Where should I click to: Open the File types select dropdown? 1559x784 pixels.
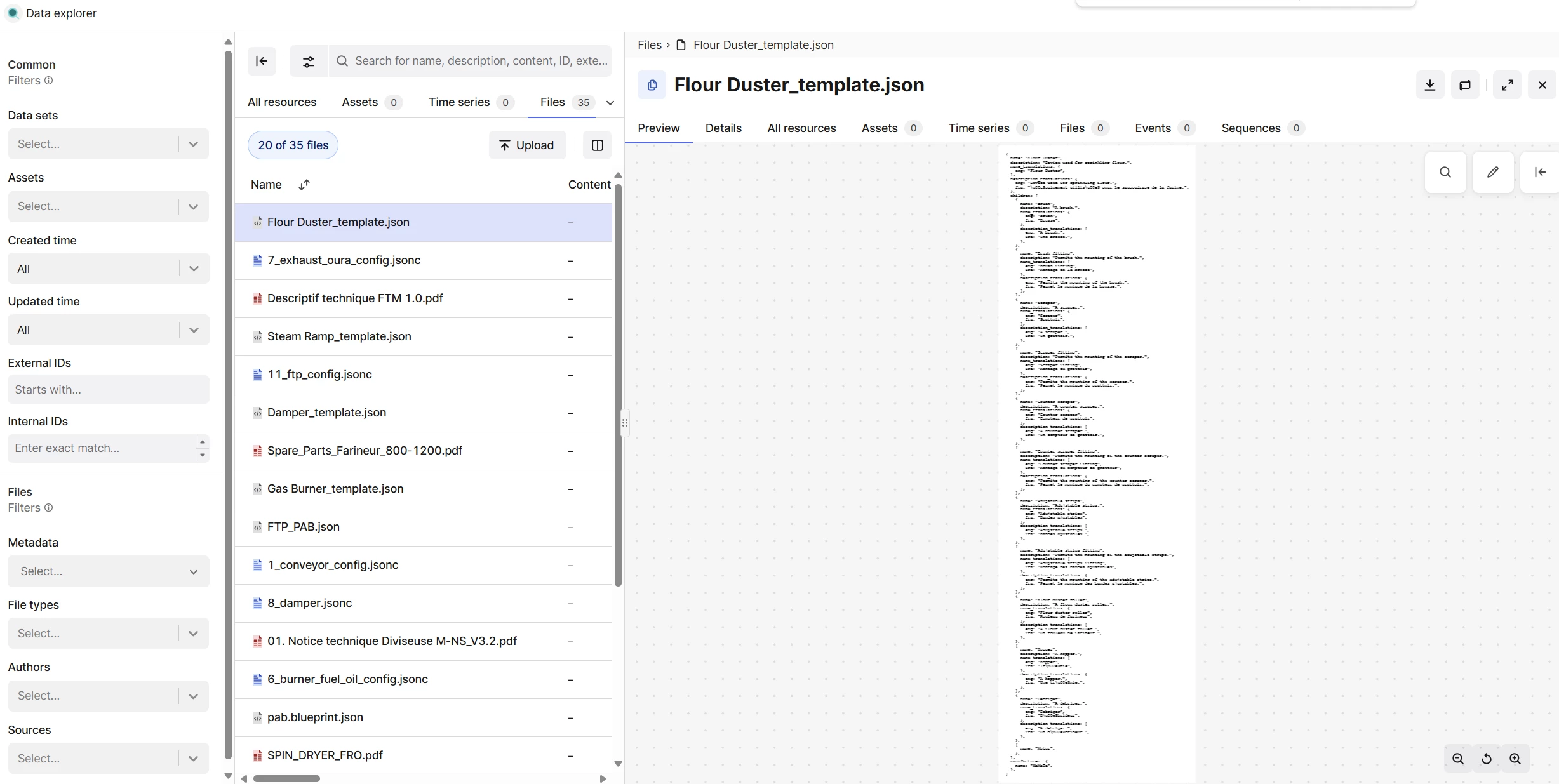pos(108,633)
